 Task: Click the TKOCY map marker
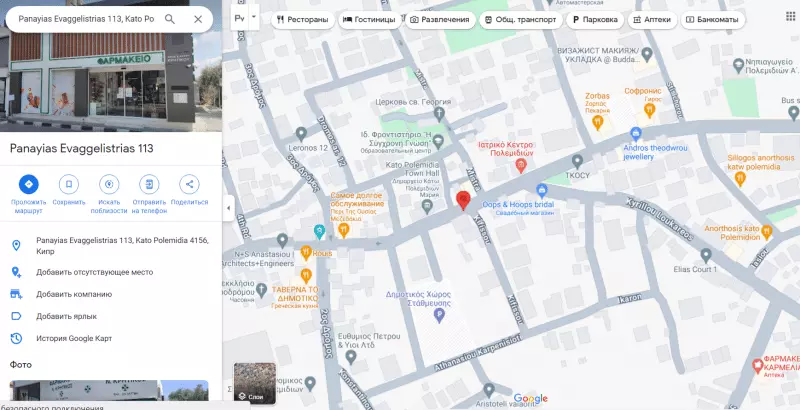tap(577, 161)
